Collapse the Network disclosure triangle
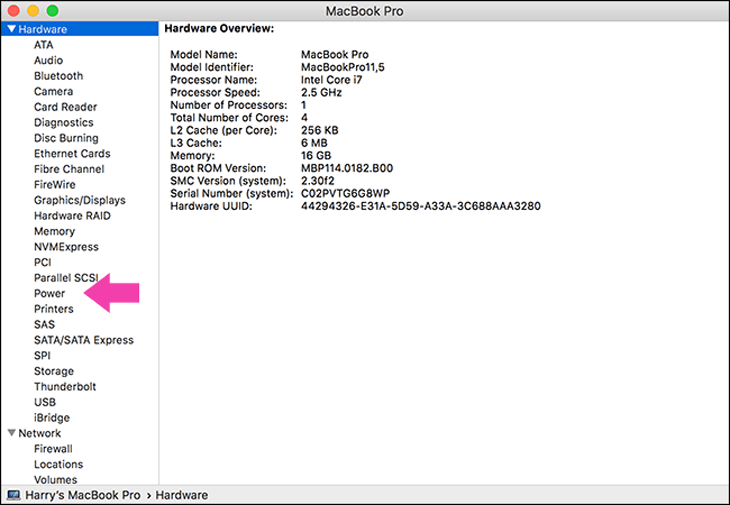Image resolution: width=730 pixels, height=505 pixels. tap(12, 433)
